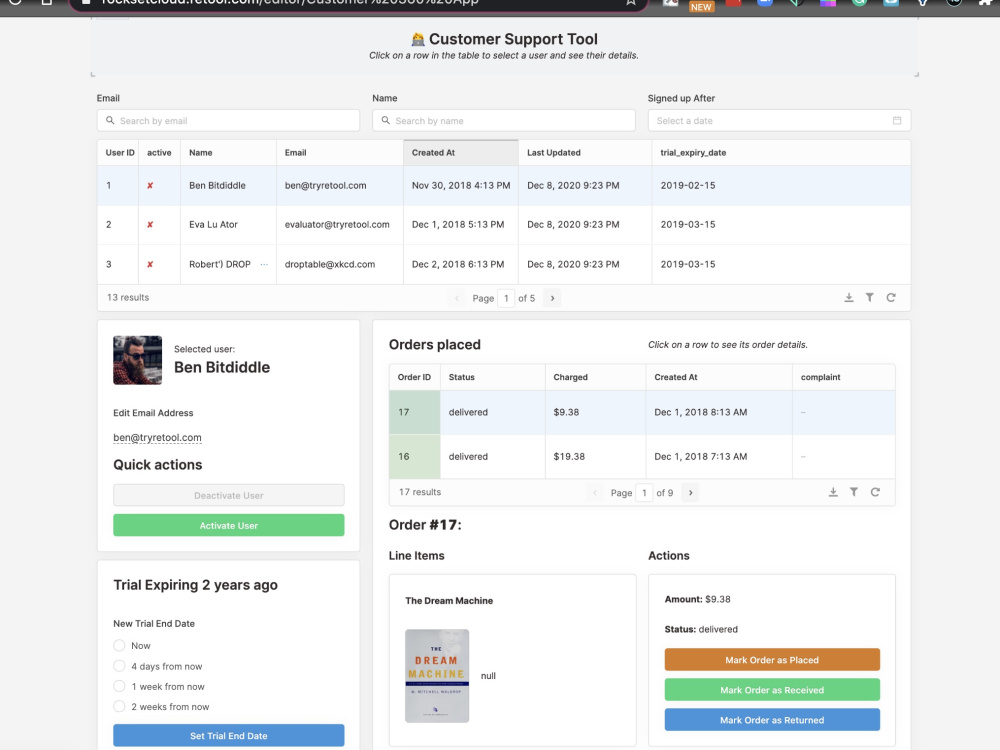Sort users by the User ID column header
The image size is (1000, 750).
(118, 153)
